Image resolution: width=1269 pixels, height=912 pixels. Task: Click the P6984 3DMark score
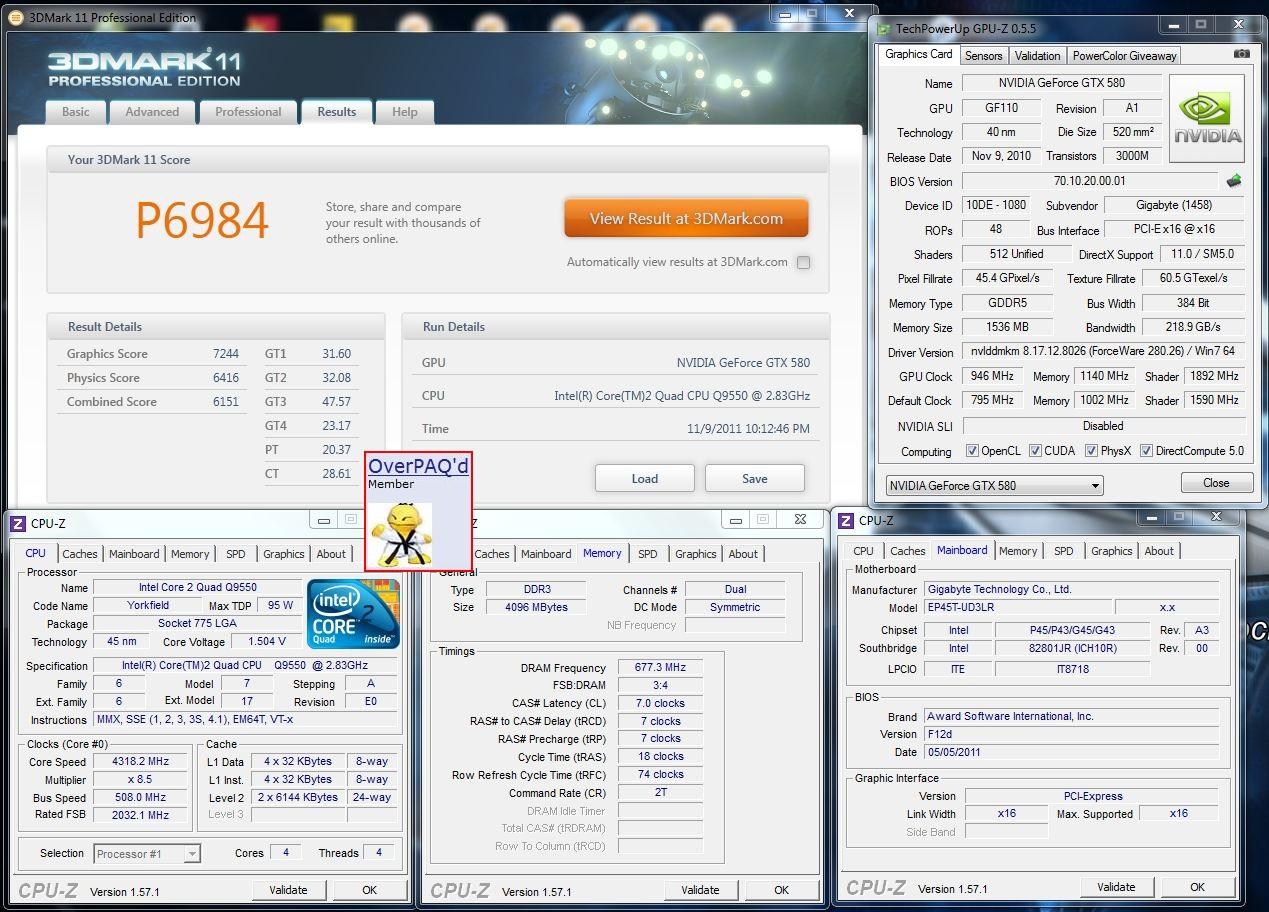tap(201, 221)
